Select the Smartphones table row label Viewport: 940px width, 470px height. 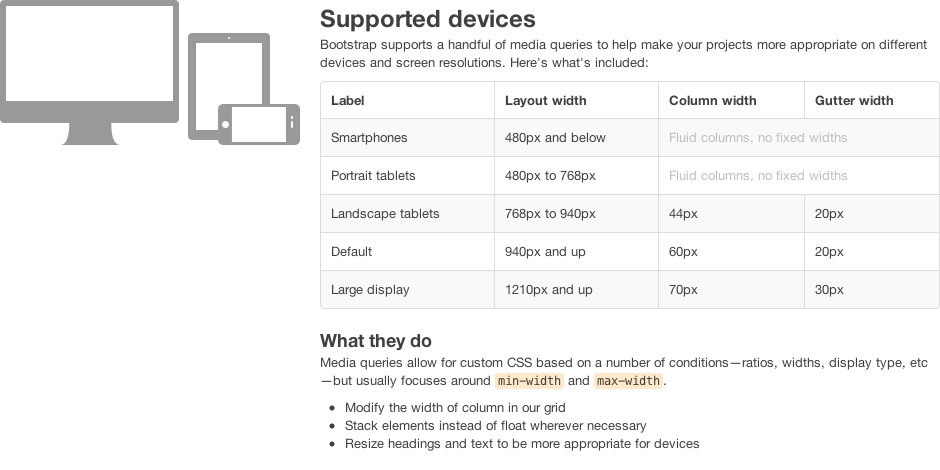click(x=369, y=138)
